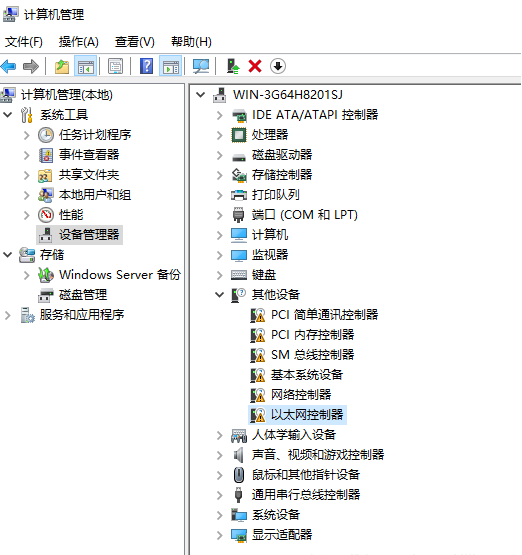Image resolution: width=522 pixels, height=555 pixels.
Task: Select the 通用串行总线控制器 category
Action: pos(306,495)
